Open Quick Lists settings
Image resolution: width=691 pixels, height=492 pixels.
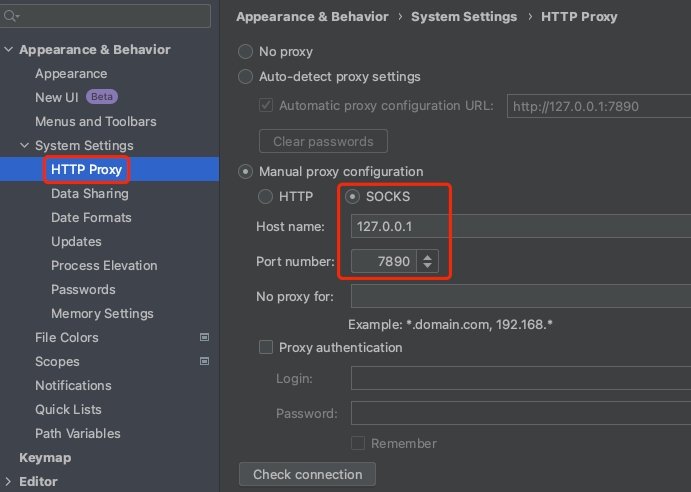click(x=68, y=409)
